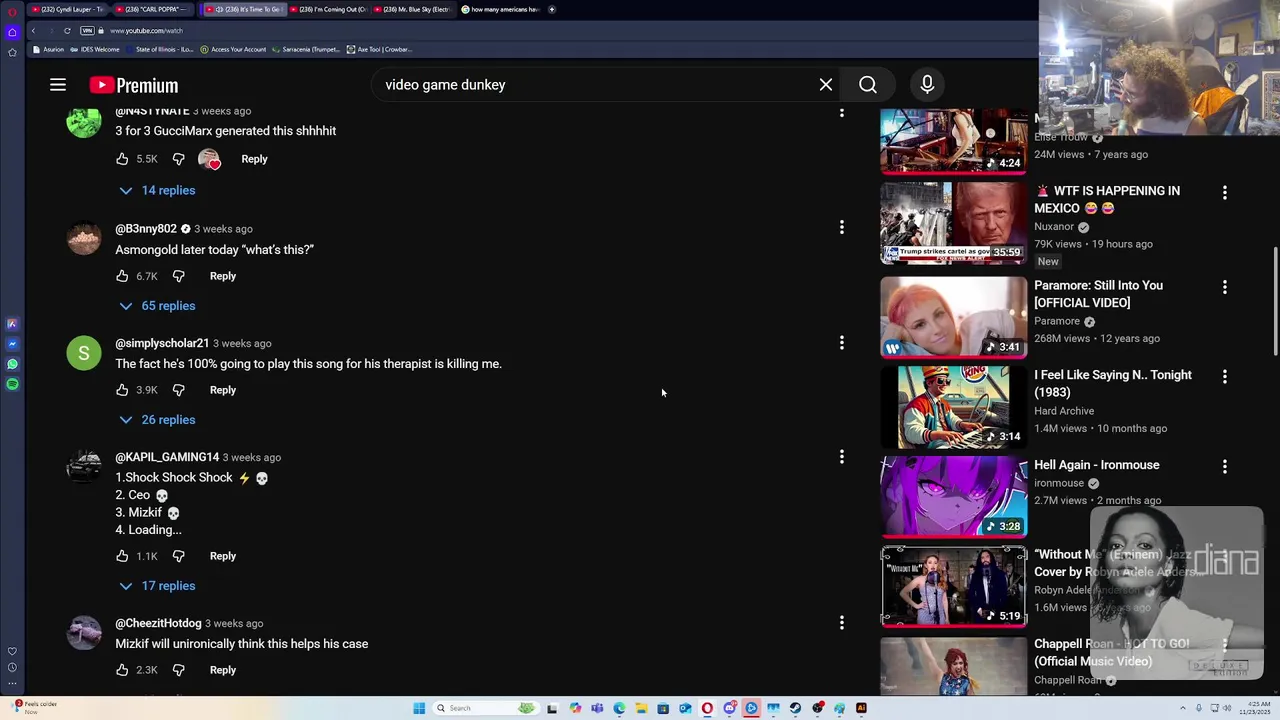
Task: Switch to the 'I'm Coming Out' browser tab
Action: 331,9
